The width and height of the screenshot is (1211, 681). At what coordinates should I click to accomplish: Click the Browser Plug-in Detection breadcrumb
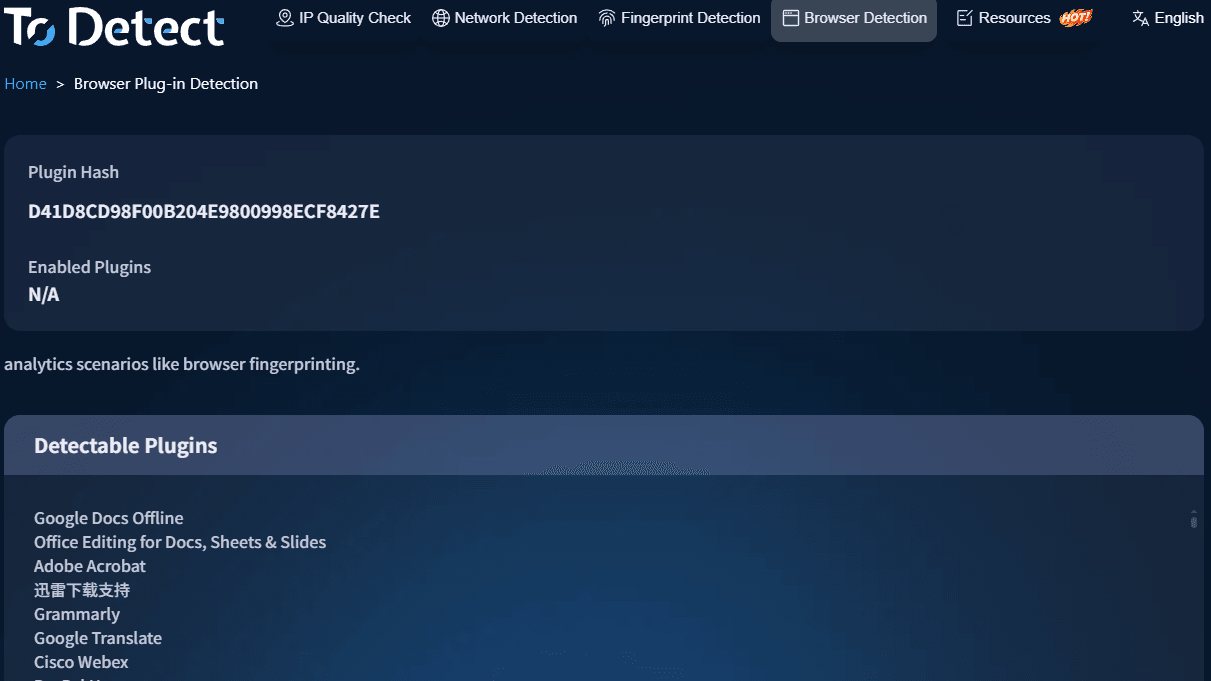pos(166,84)
